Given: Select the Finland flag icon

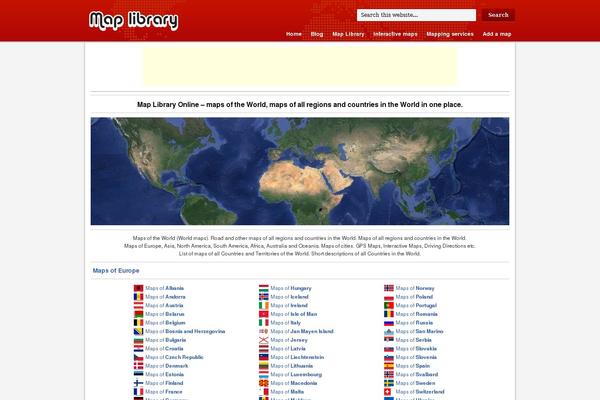Looking at the screenshot, I should click(x=138, y=383).
